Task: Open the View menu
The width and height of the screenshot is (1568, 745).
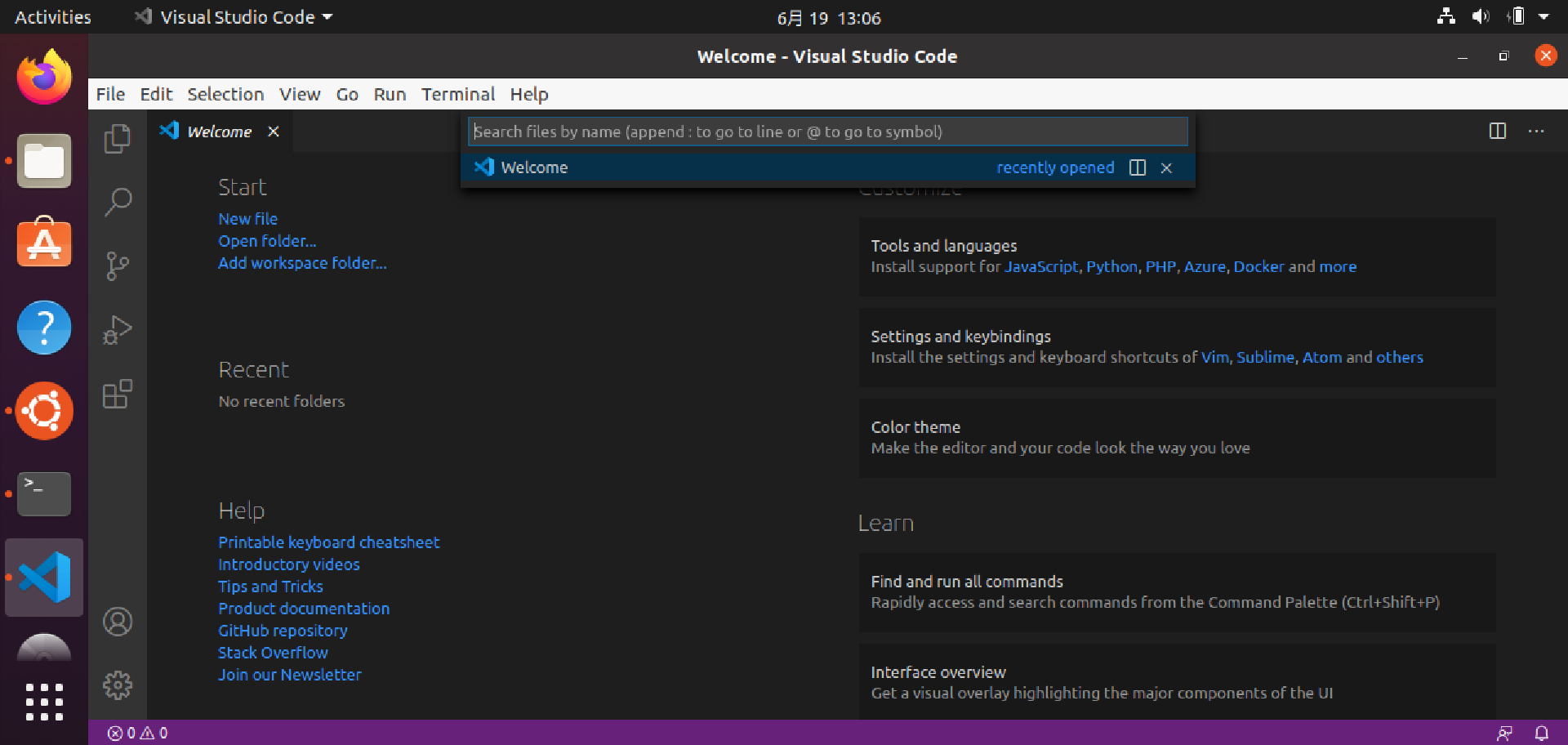Action: 300,94
